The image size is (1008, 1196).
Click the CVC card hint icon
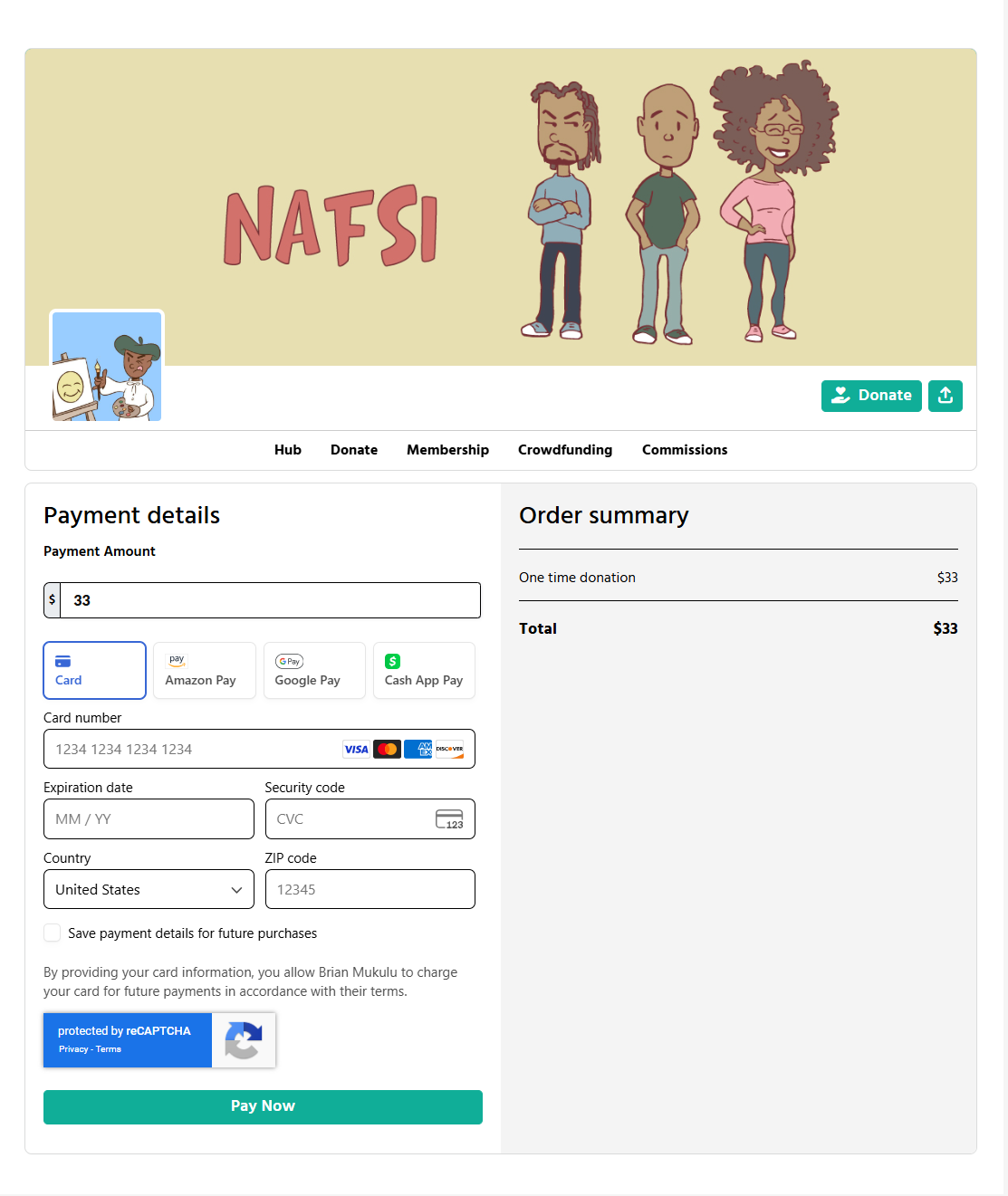[449, 819]
